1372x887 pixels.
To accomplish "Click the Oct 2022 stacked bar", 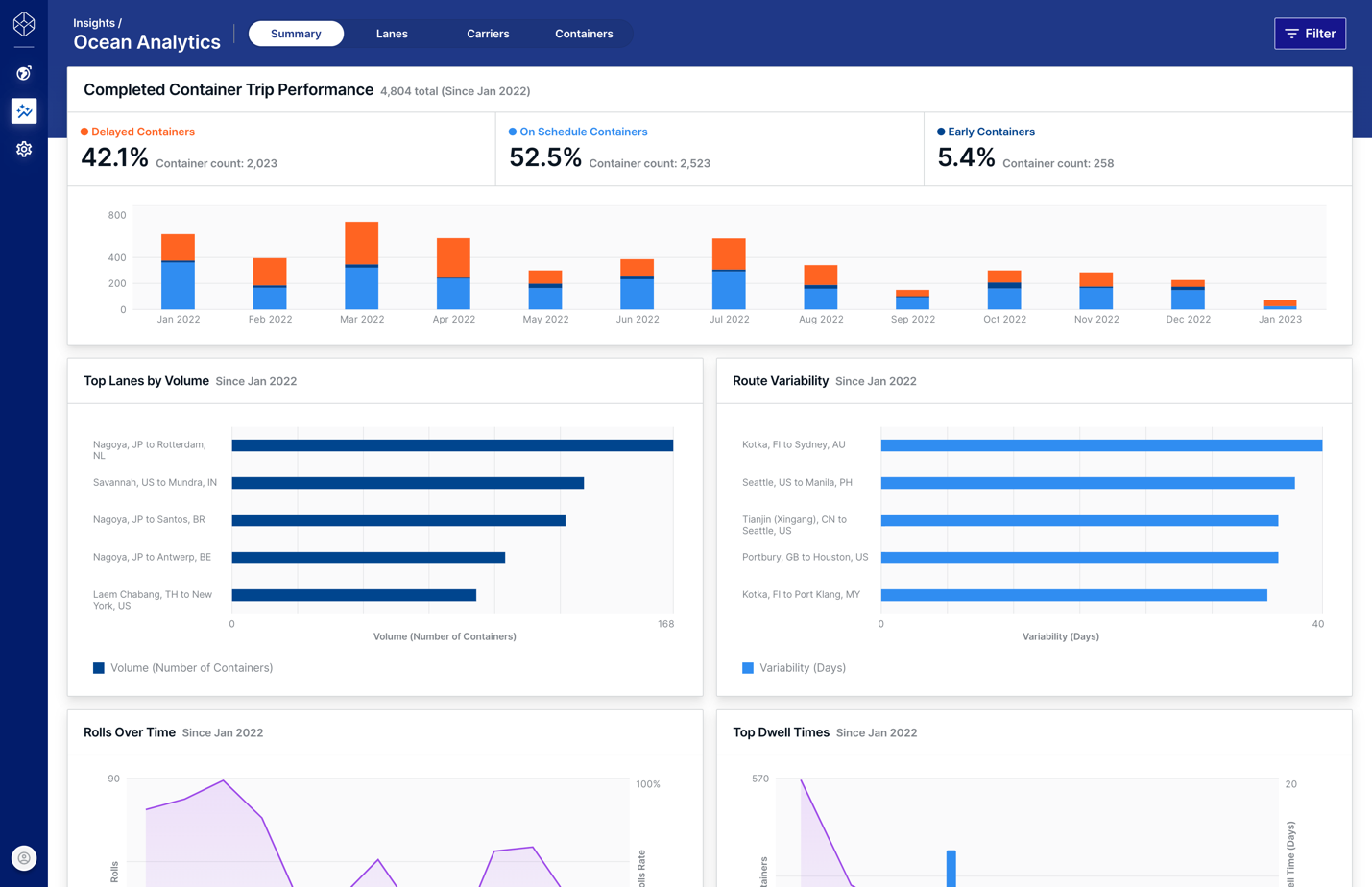I will [x=1004, y=290].
